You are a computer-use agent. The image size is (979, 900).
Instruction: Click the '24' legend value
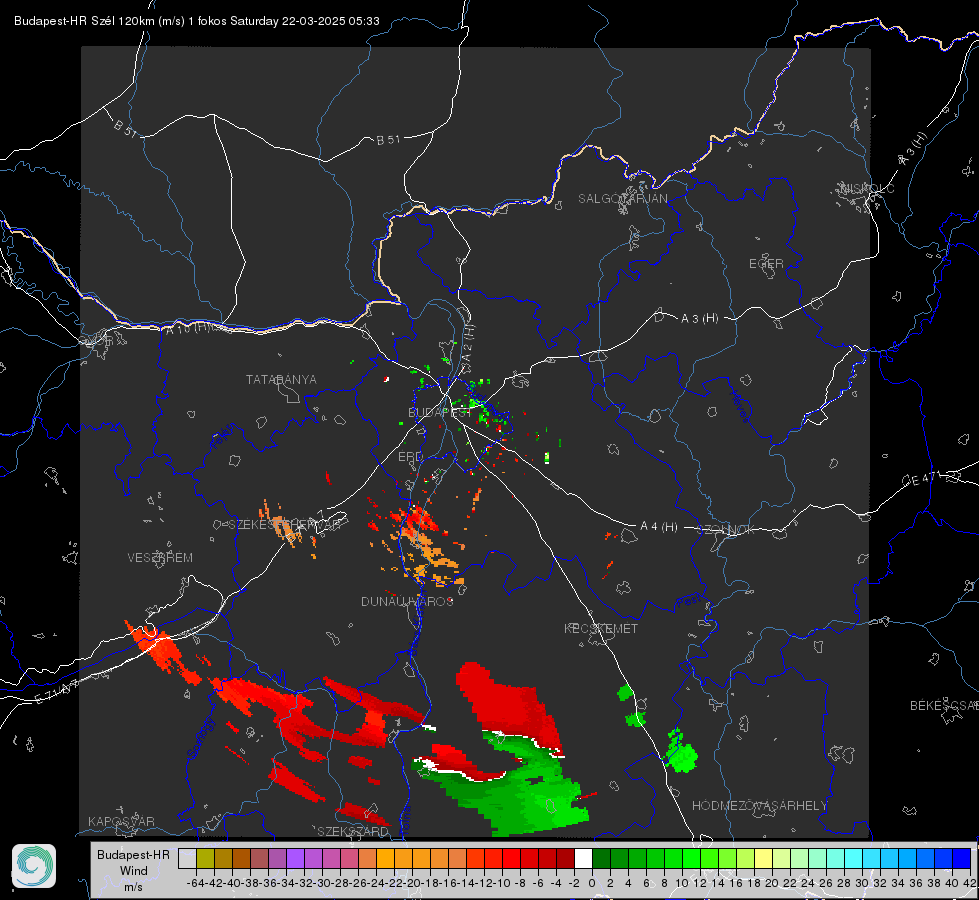(808, 883)
